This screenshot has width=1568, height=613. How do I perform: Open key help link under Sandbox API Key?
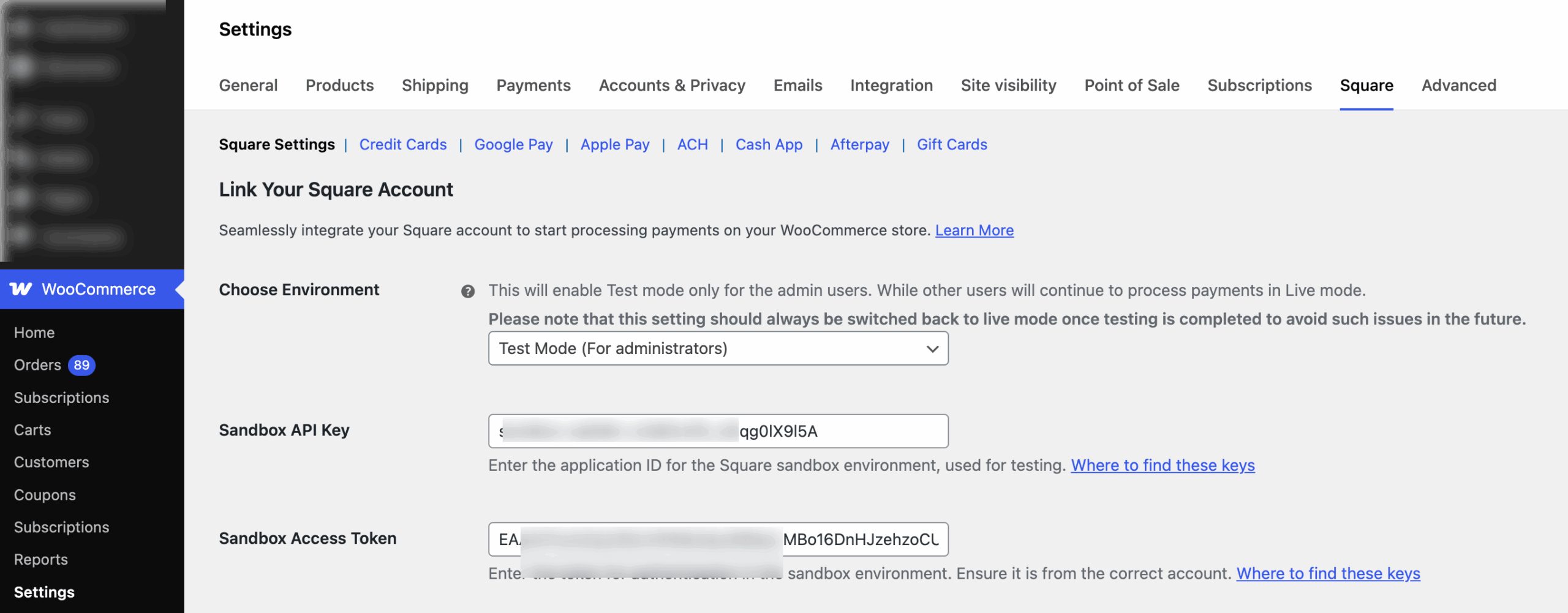point(1163,465)
